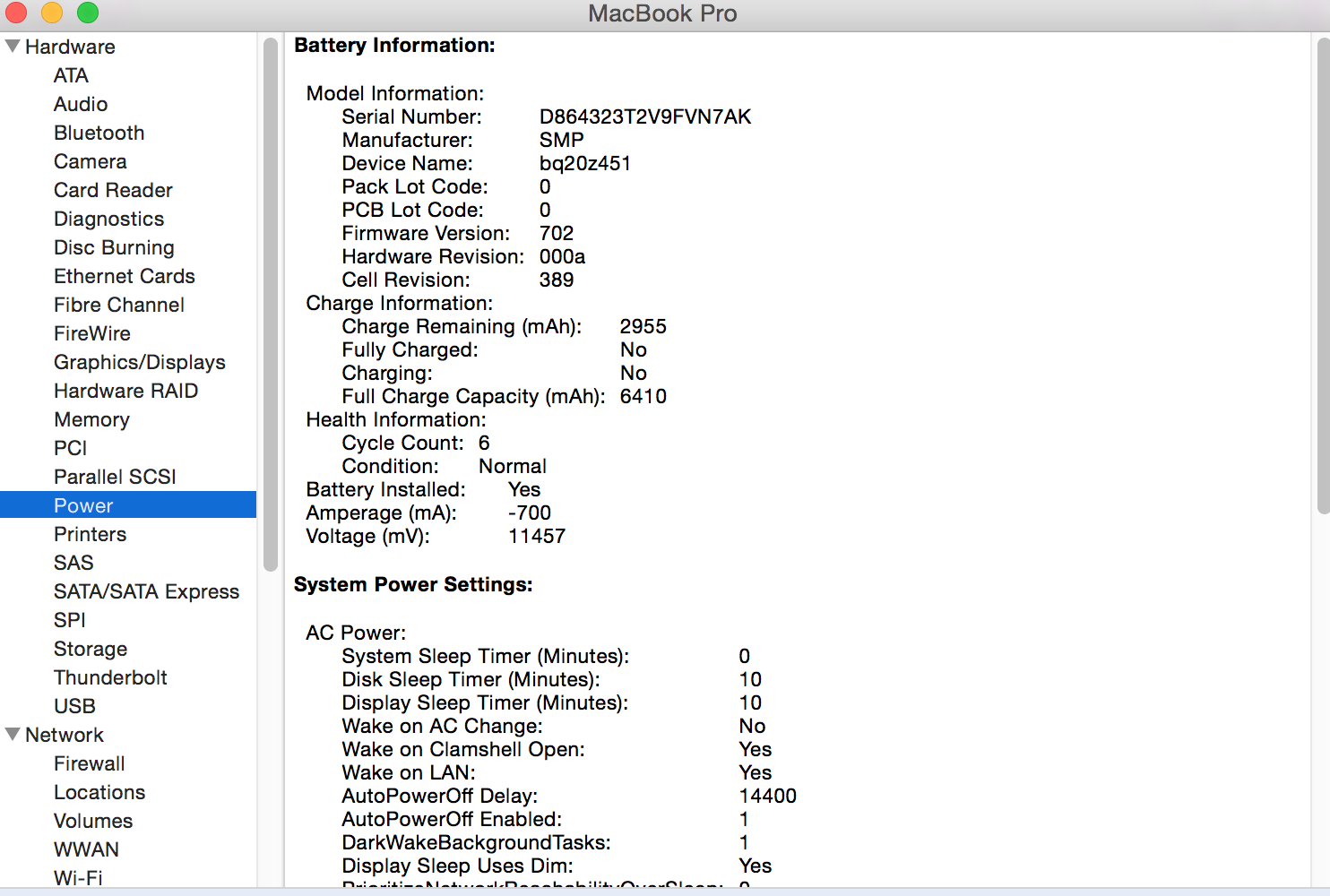The width and height of the screenshot is (1330, 896).
Task: Select SAS in the sidebar
Action: click(73, 563)
